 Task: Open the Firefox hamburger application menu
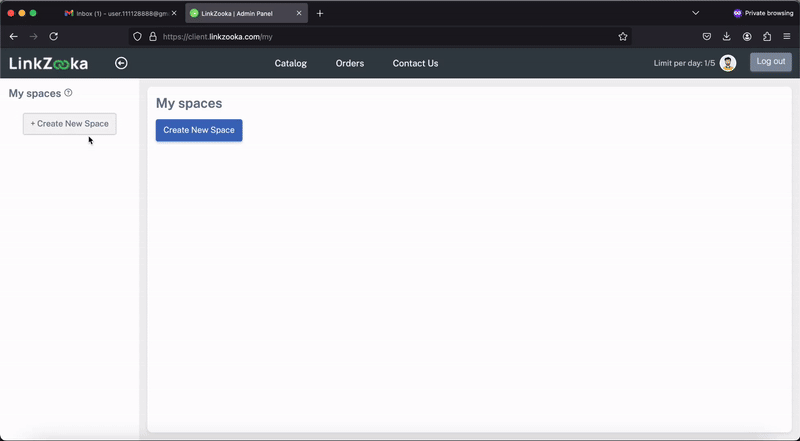(x=787, y=37)
